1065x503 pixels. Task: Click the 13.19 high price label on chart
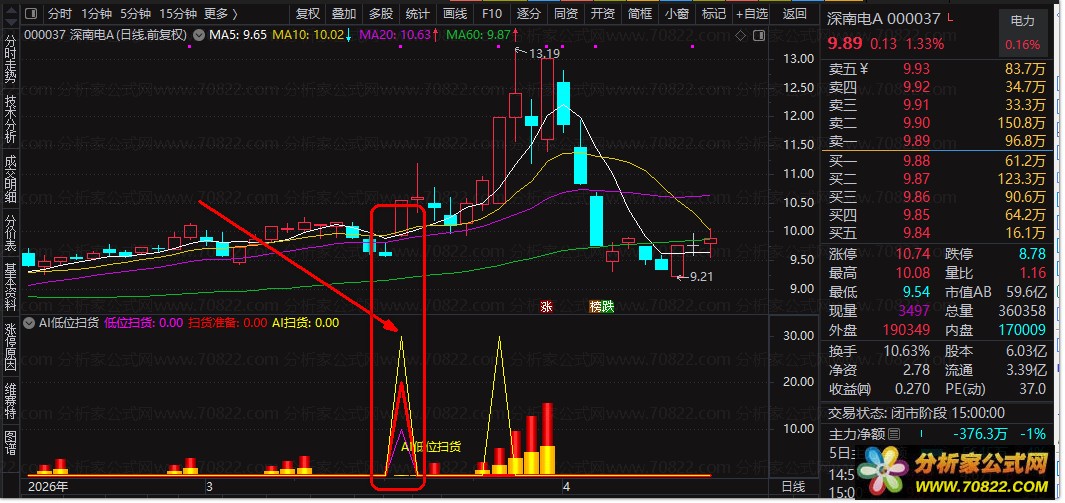pos(544,54)
